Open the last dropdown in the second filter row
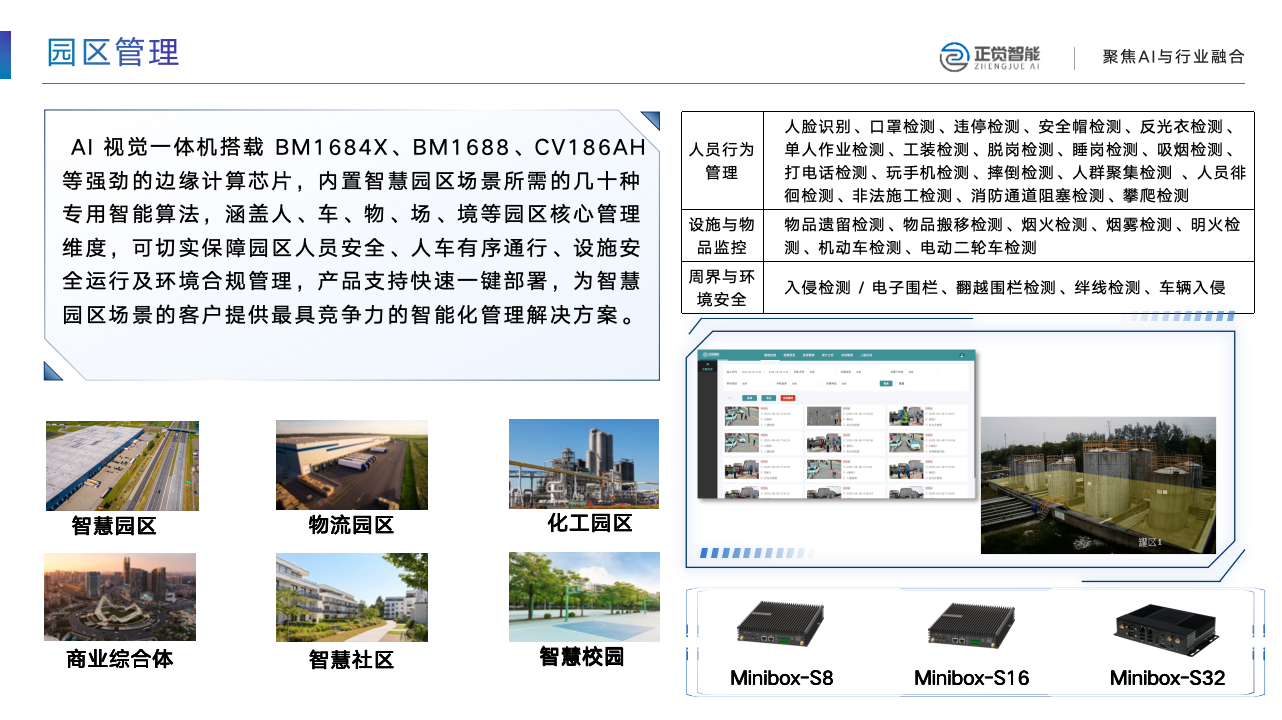Viewport: 1282px width, 720px height. [855, 384]
